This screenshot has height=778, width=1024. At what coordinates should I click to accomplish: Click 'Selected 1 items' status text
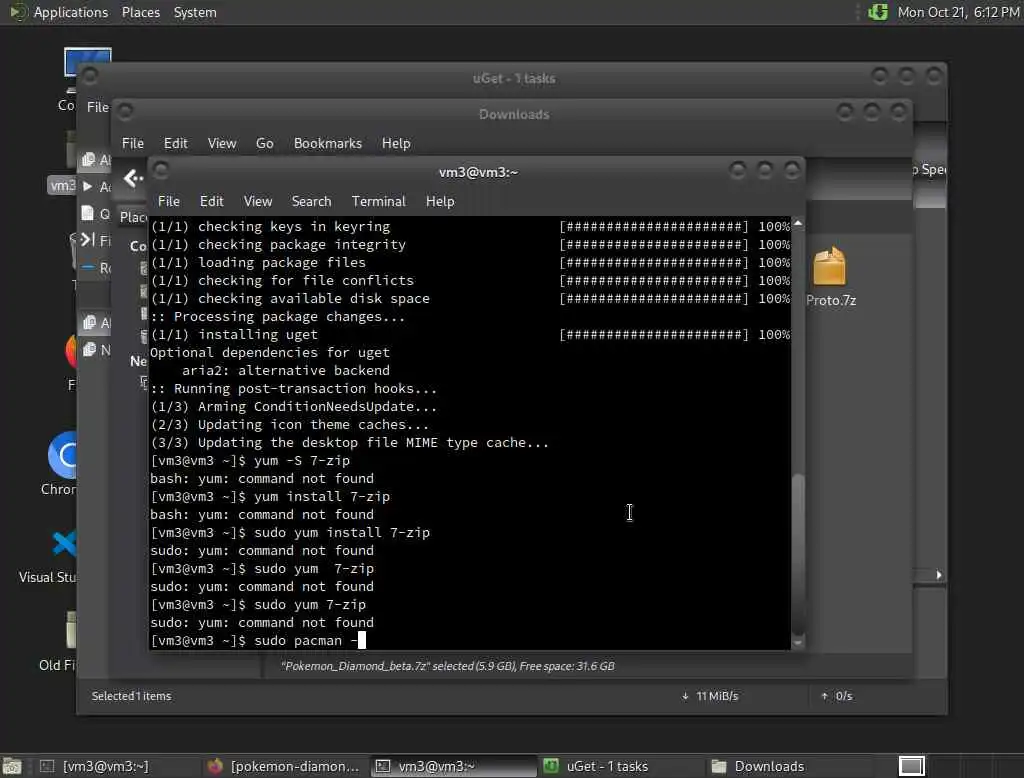click(x=131, y=696)
